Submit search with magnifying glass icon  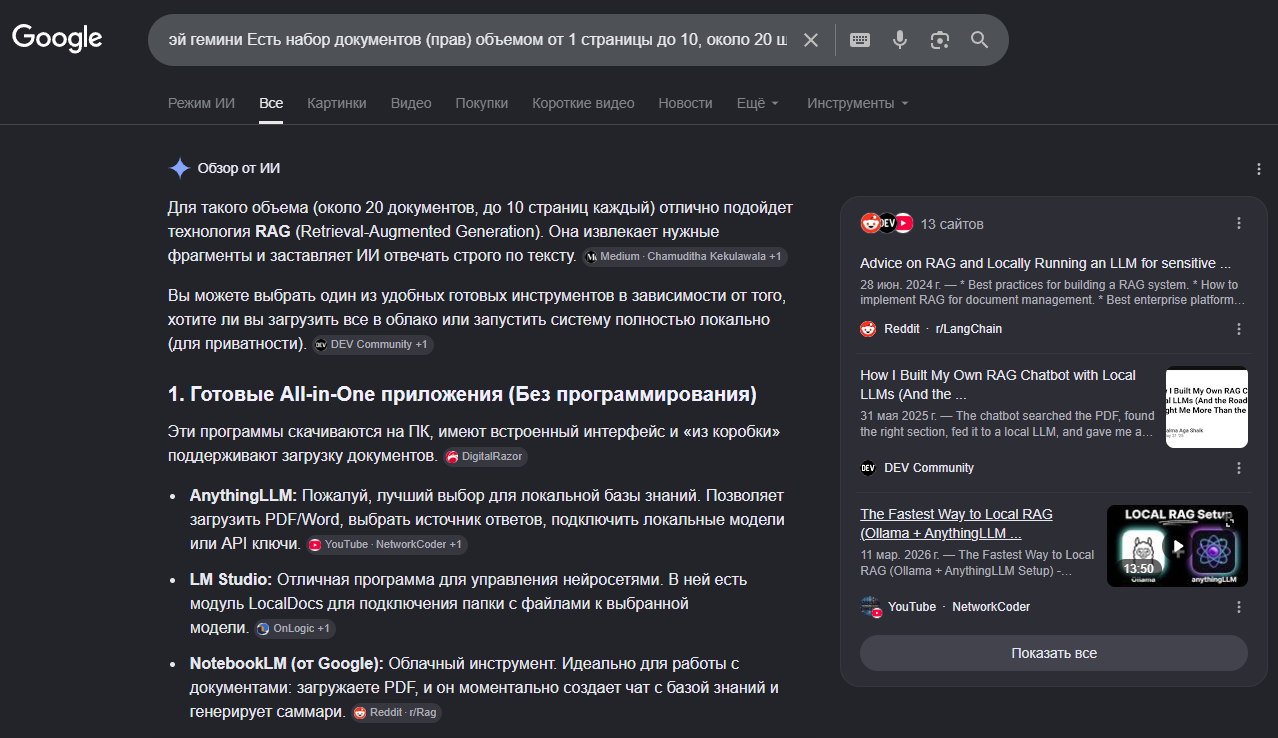[x=979, y=40]
